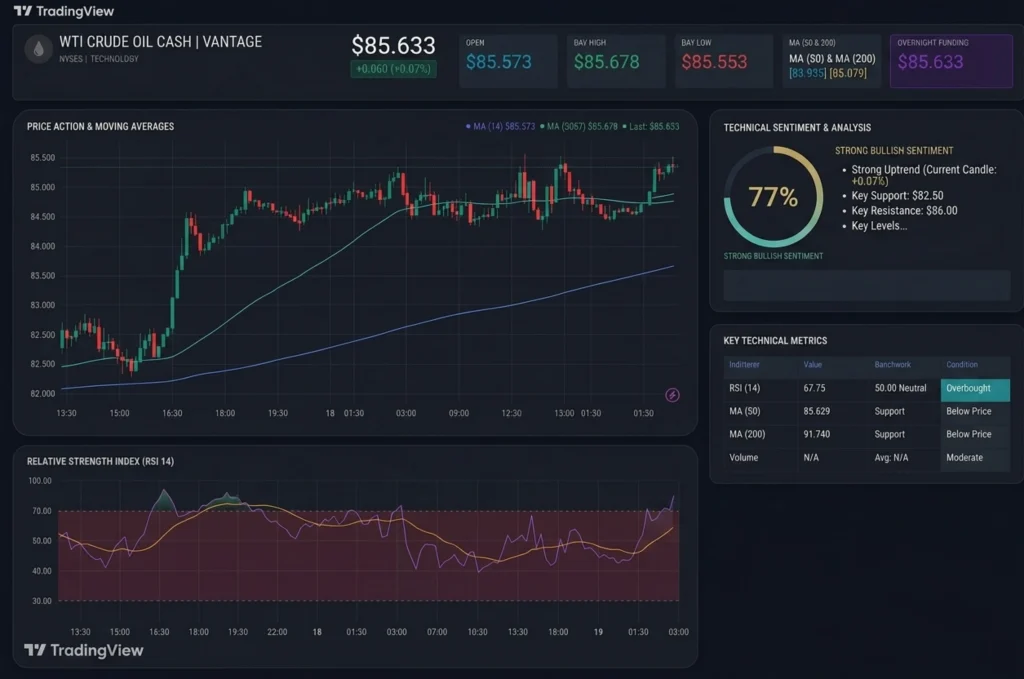Click the lightning bolt icon in the price chart

672,395
